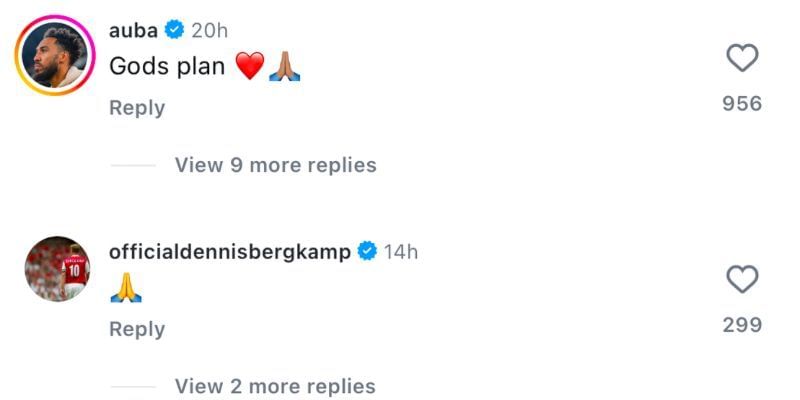Reply to officialdennisbergkamp's comment

click(x=137, y=328)
